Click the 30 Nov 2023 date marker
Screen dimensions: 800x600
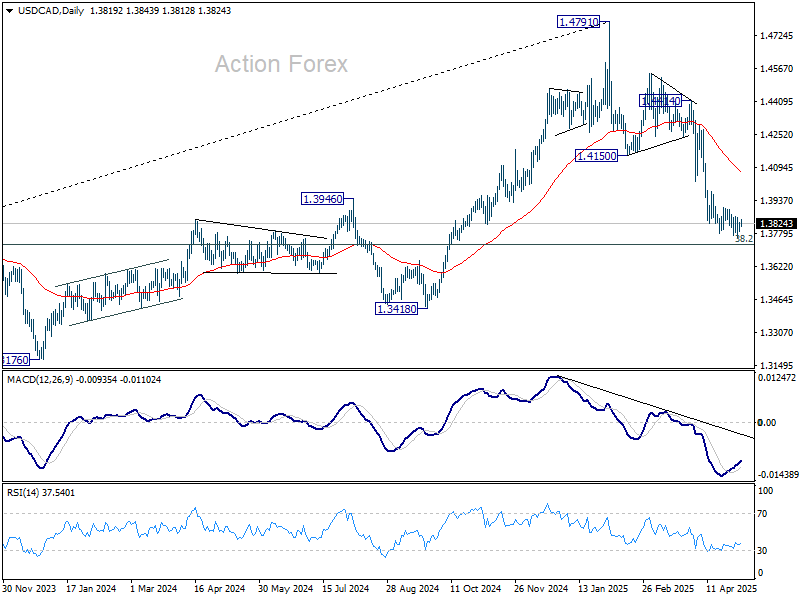[x=29, y=588]
